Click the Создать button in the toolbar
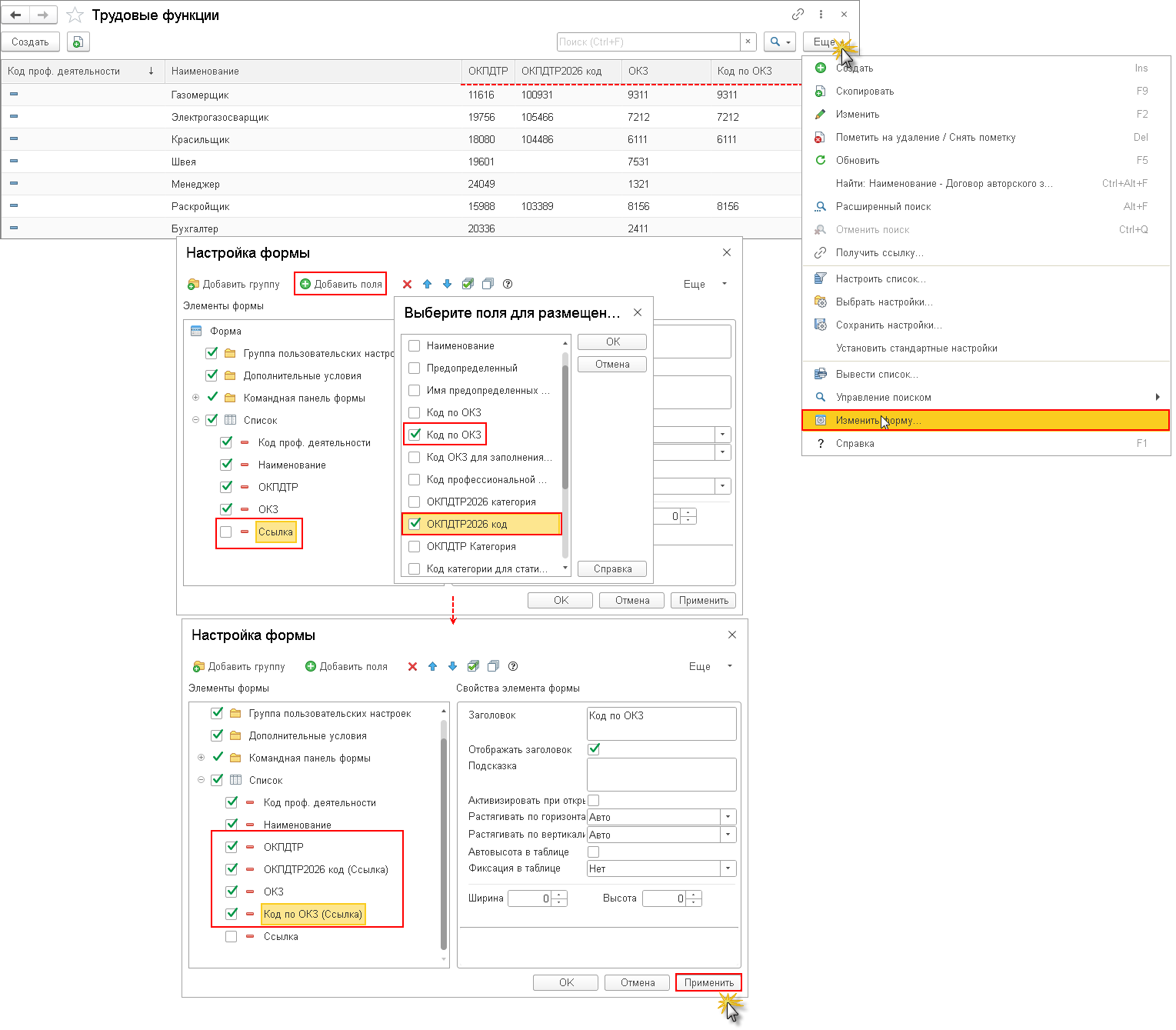The height and width of the screenshot is (1030, 1176). point(30,42)
